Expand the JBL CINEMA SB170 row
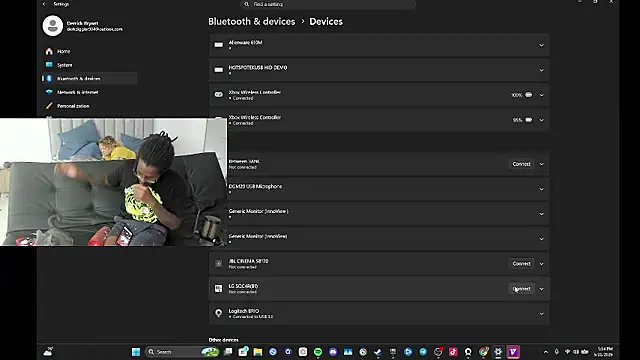The height and width of the screenshot is (360, 640). 541,264
